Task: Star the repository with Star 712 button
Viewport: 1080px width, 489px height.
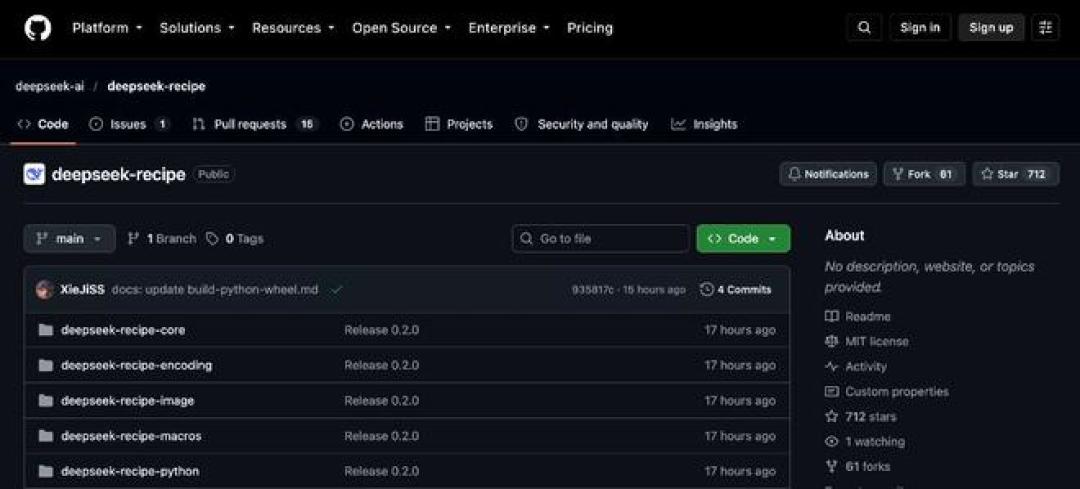Action: pos(1015,174)
